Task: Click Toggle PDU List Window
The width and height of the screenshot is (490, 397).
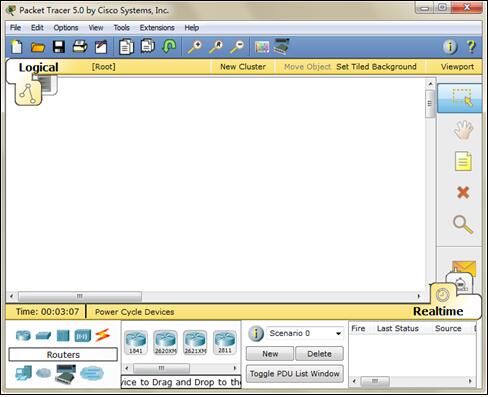Action: tap(295, 373)
